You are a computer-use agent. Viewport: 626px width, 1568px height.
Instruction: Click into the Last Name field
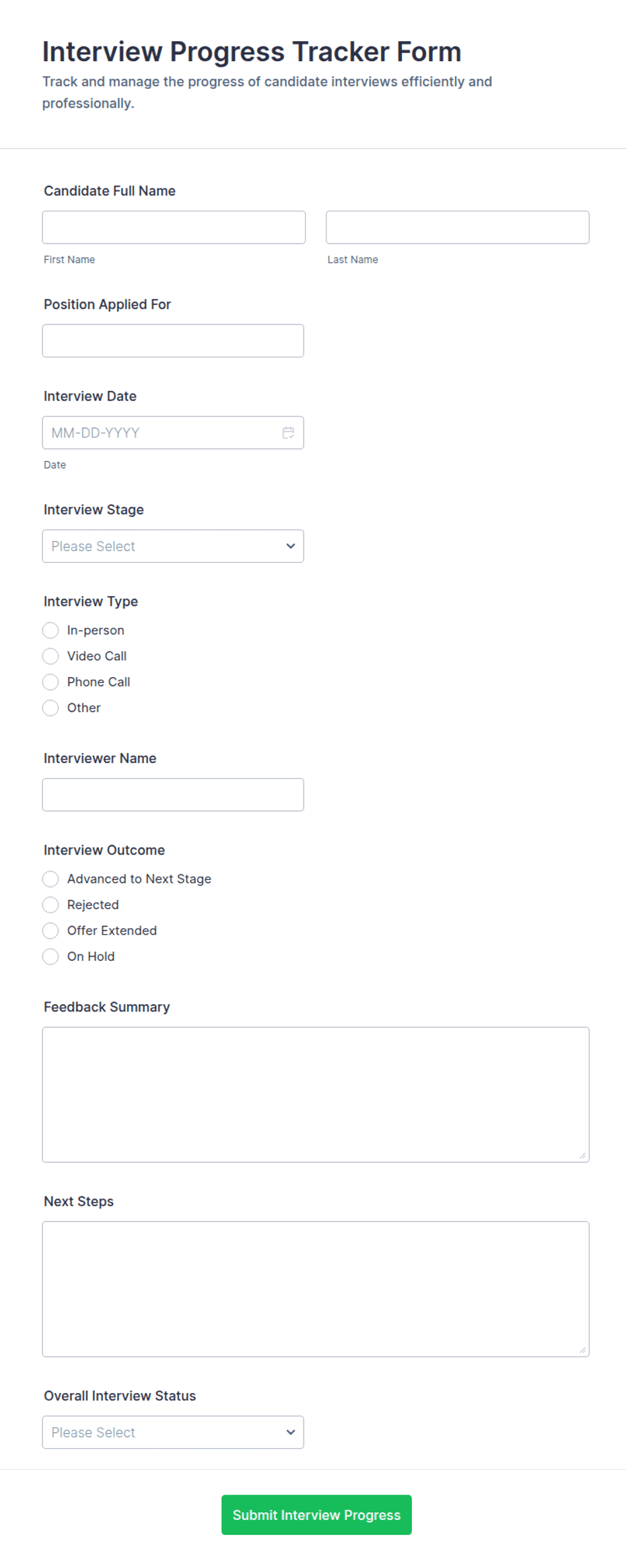tap(458, 227)
